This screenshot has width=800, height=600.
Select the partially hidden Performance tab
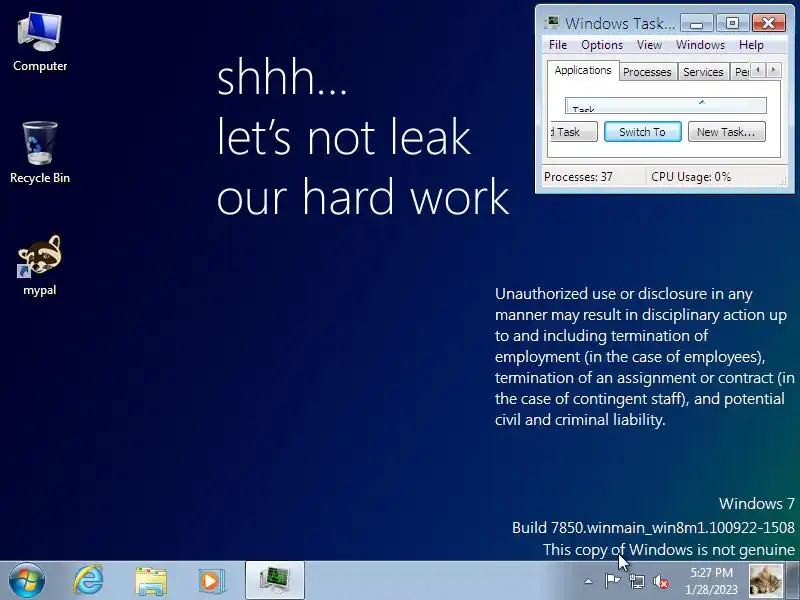741,72
